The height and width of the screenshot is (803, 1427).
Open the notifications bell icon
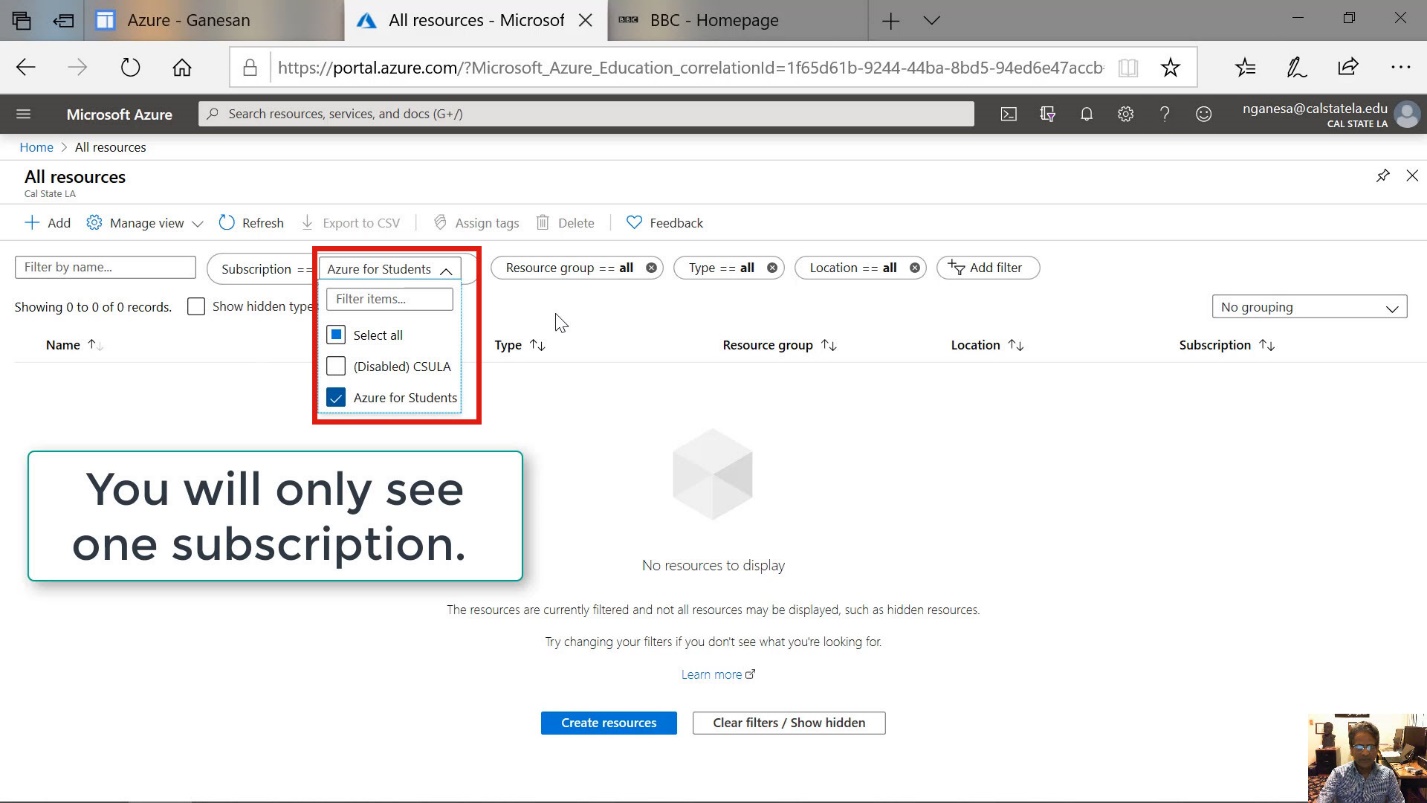(x=1086, y=114)
